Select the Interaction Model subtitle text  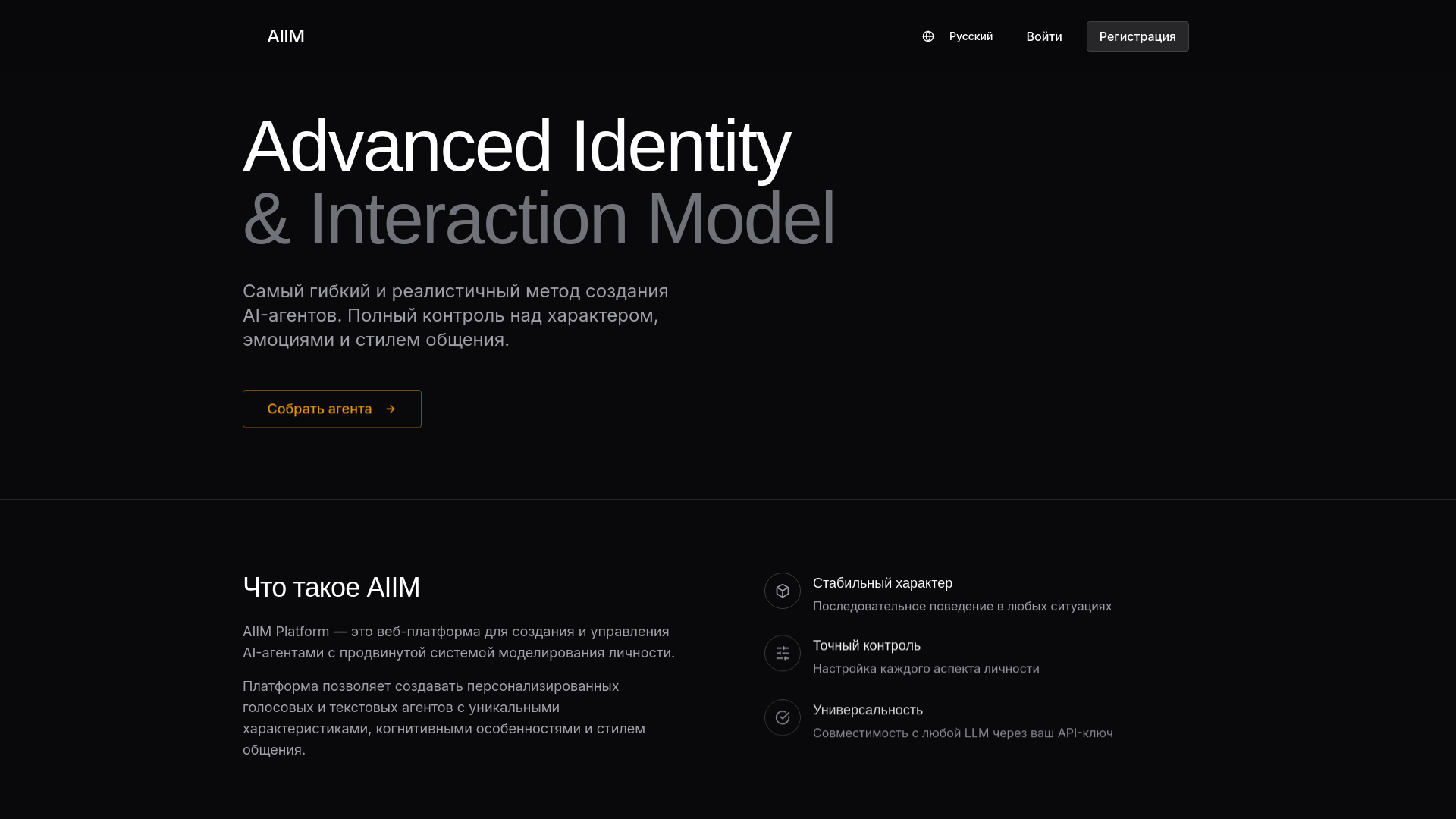[x=538, y=220]
